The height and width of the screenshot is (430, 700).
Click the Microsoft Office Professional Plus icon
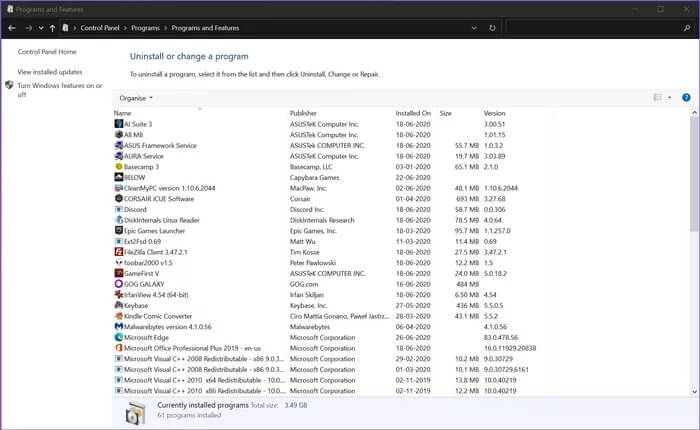click(118, 348)
